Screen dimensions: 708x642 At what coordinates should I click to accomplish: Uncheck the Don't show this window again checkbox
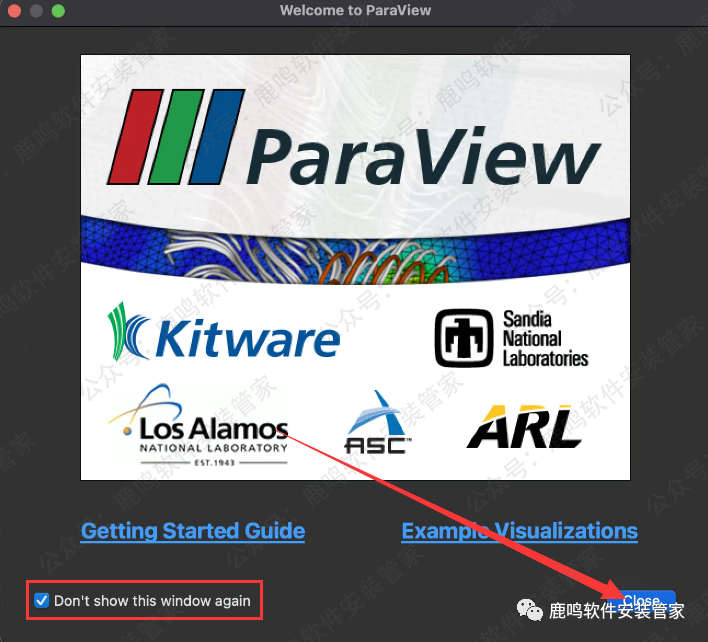click(x=41, y=600)
